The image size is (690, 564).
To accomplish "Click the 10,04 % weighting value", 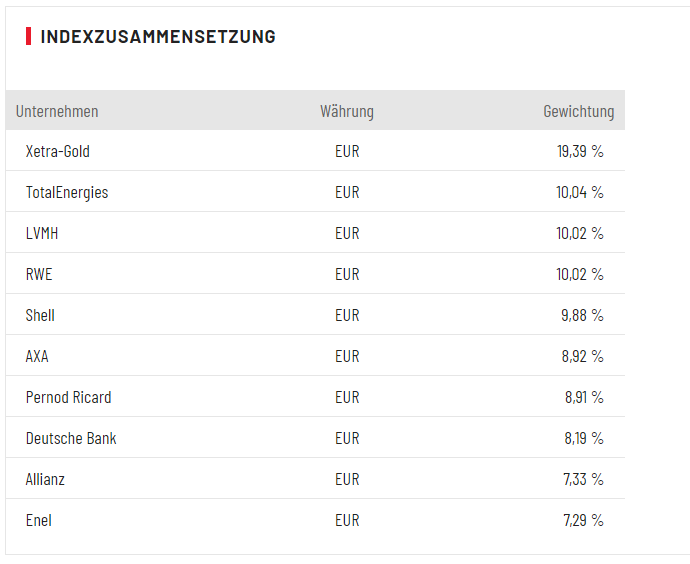I will coord(580,193).
